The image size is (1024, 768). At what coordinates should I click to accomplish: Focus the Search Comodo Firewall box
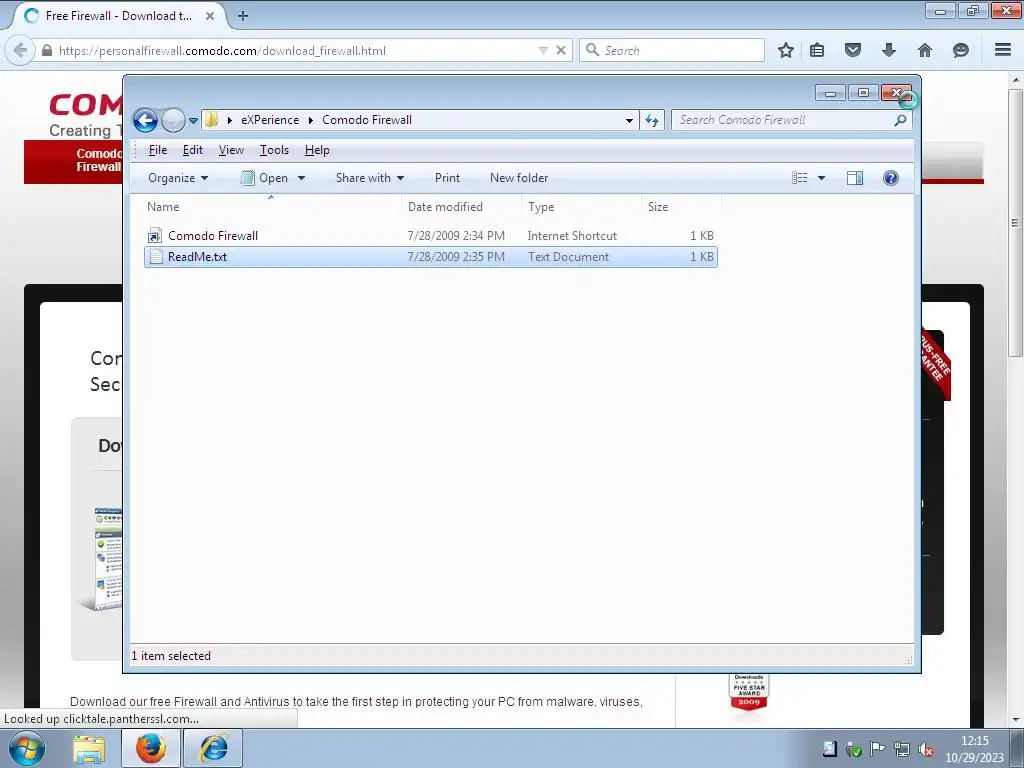coord(782,120)
